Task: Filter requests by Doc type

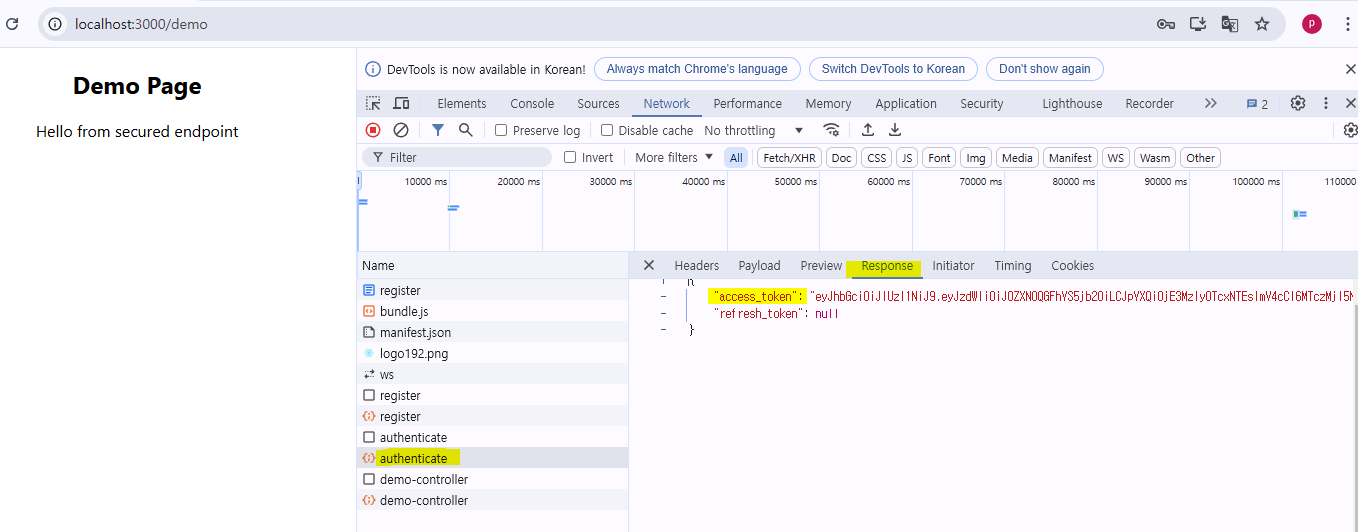Action: click(x=842, y=157)
